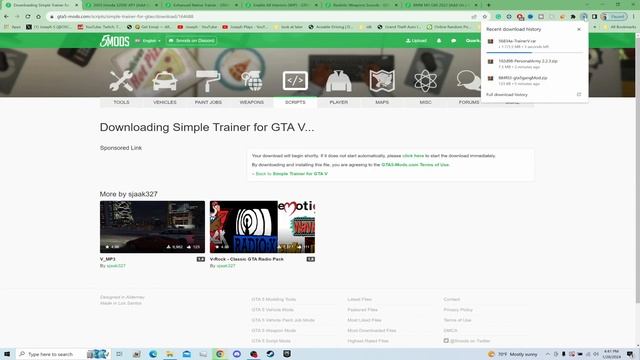This screenshot has width=640, height=360.
Task: Expand the English language dropdown
Action: tap(148, 41)
